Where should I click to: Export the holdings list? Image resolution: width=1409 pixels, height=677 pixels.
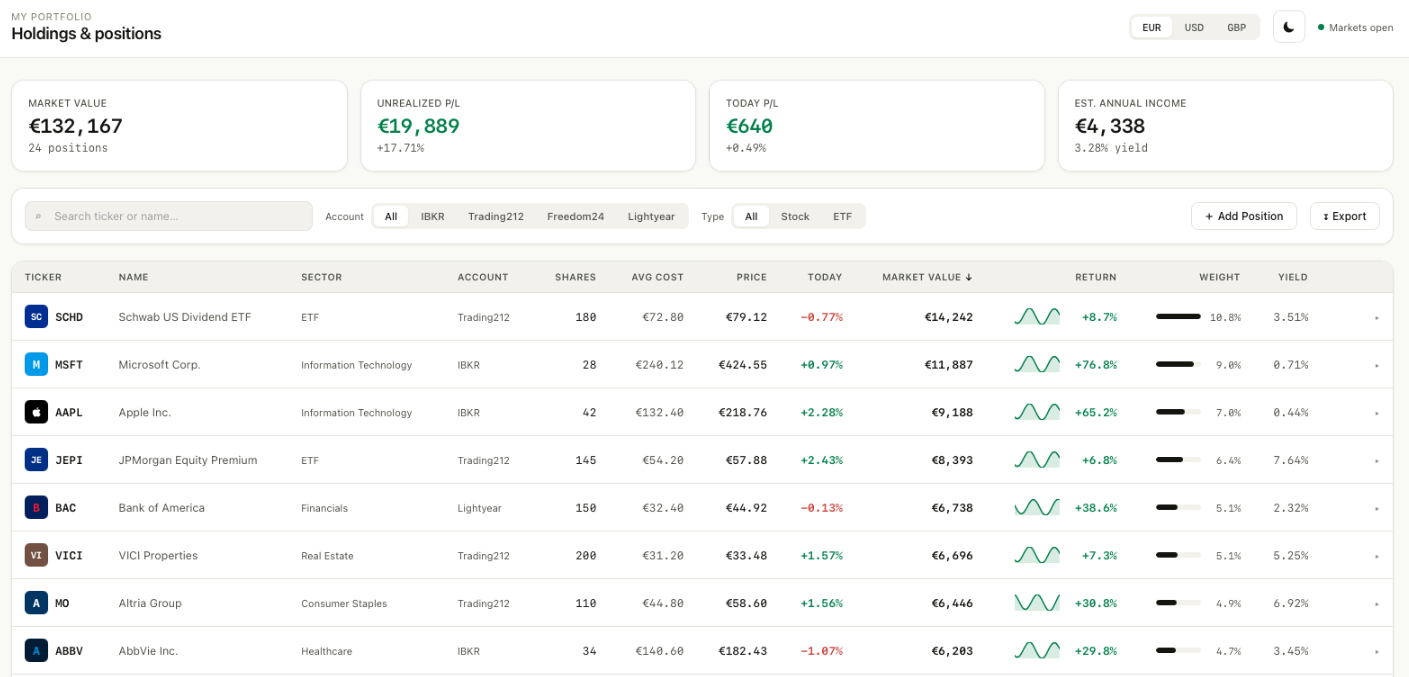1344,216
